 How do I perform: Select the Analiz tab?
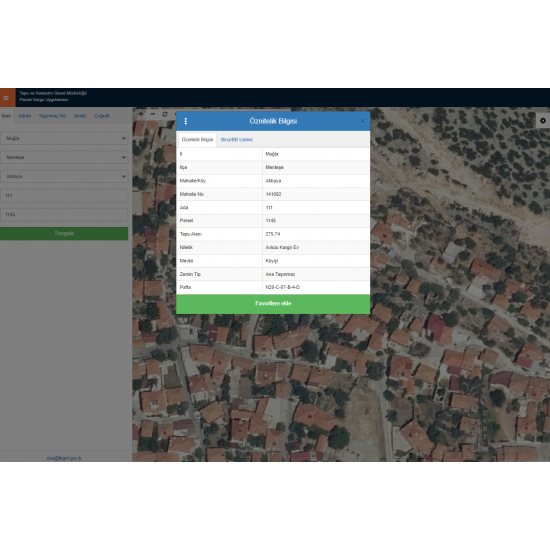(x=80, y=116)
